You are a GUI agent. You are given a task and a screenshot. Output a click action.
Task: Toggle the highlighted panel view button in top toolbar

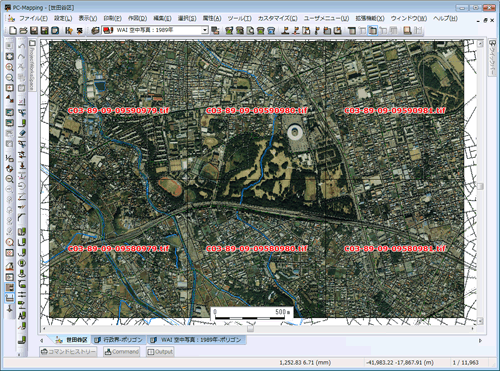[373, 31]
